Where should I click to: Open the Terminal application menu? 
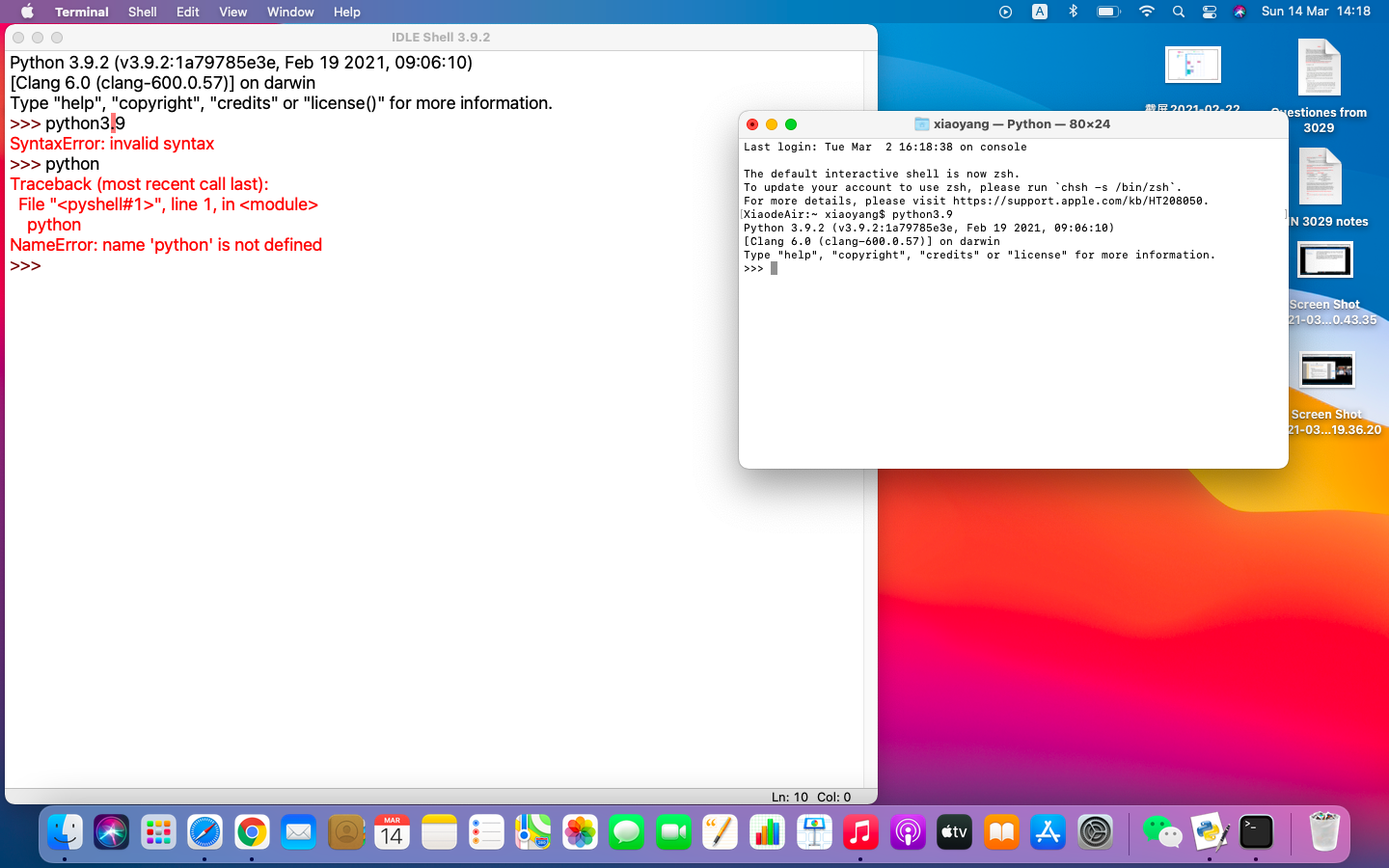[x=81, y=12]
